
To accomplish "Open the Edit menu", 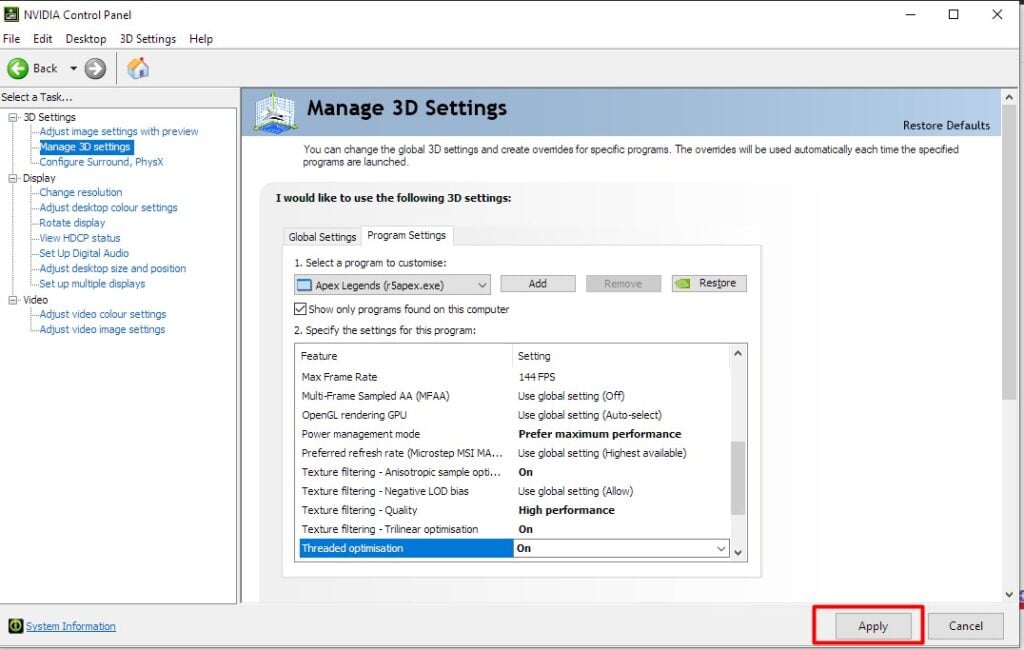I will point(42,39).
